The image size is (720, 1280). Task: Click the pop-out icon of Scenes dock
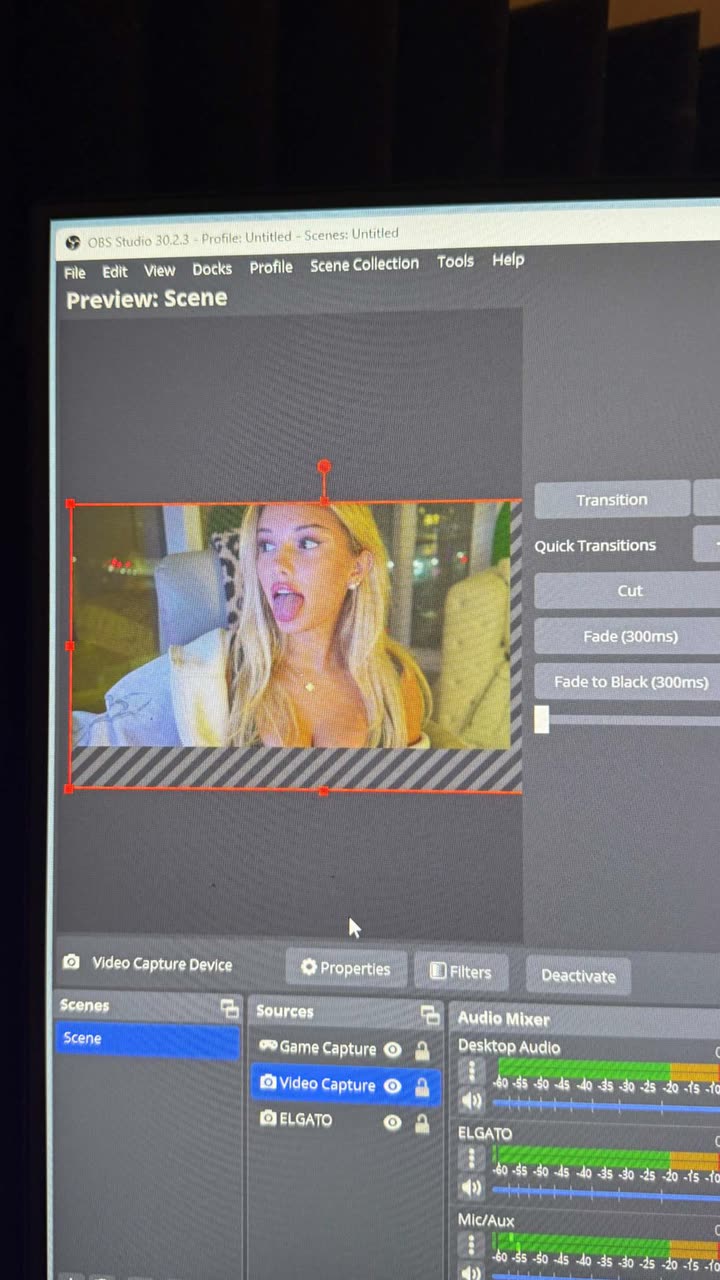click(230, 1008)
